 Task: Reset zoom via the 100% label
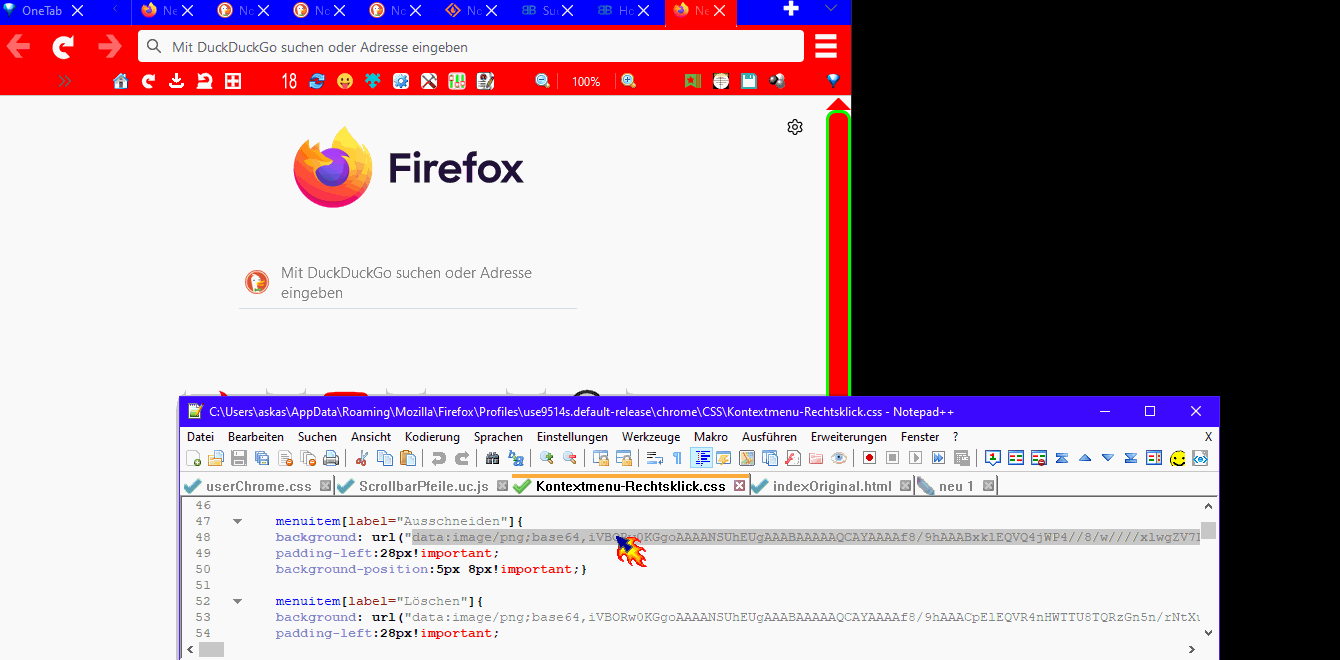tap(586, 81)
